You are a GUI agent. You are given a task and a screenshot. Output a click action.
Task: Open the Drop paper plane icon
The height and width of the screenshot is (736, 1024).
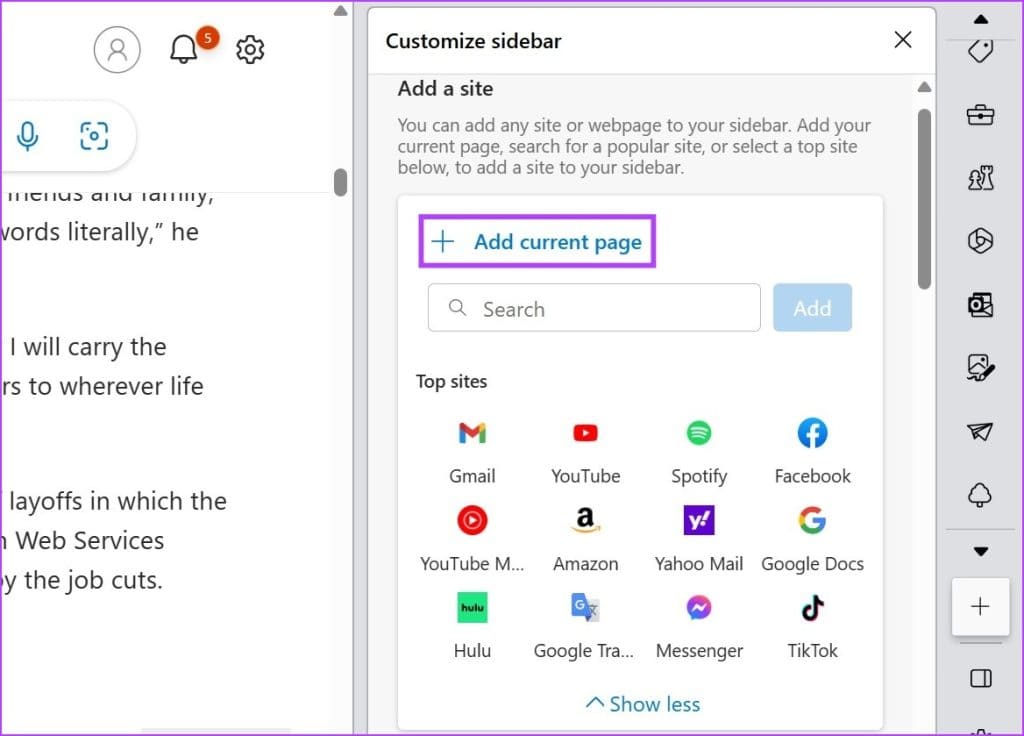pos(980,431)
